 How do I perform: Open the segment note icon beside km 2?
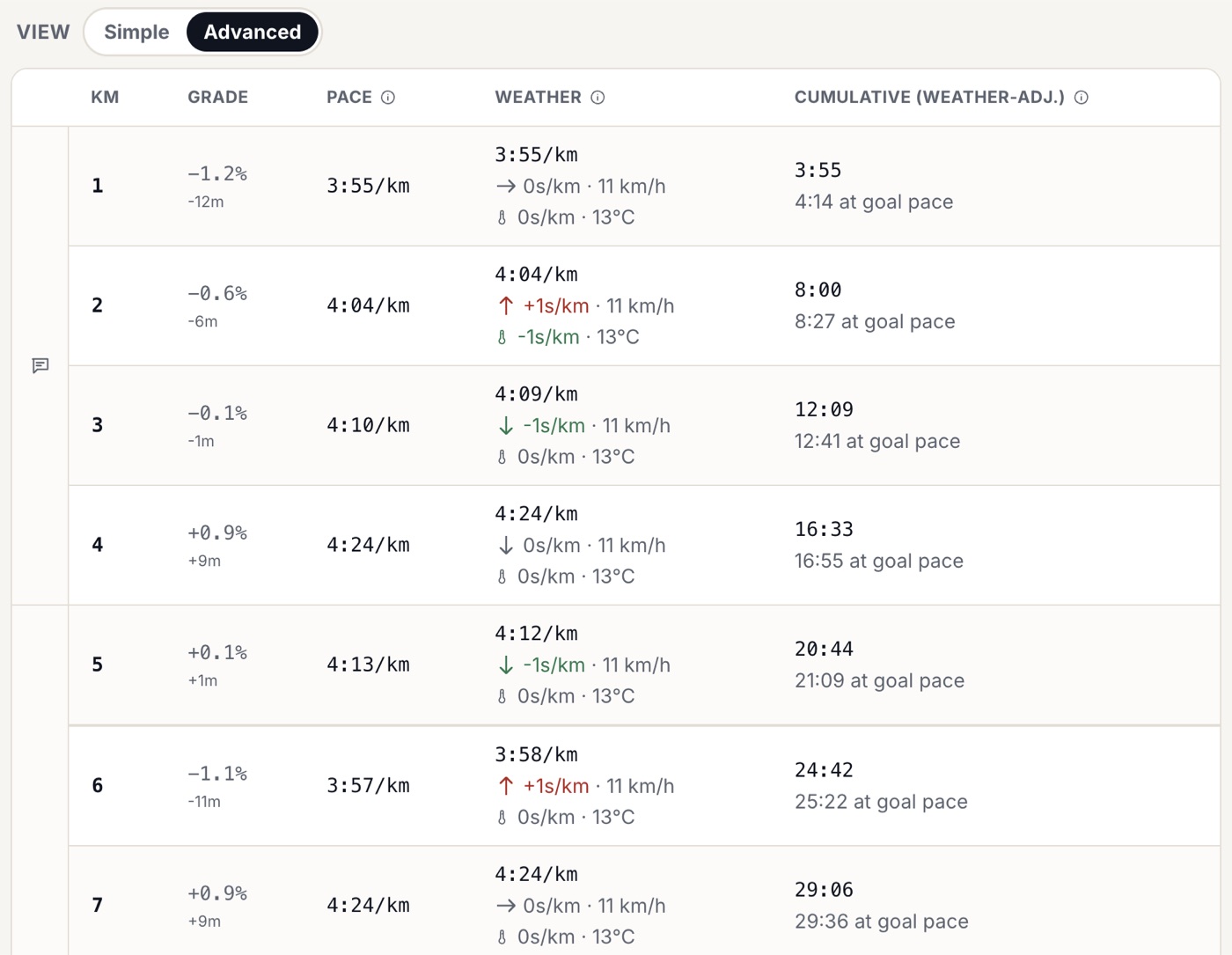click(40, 365)
